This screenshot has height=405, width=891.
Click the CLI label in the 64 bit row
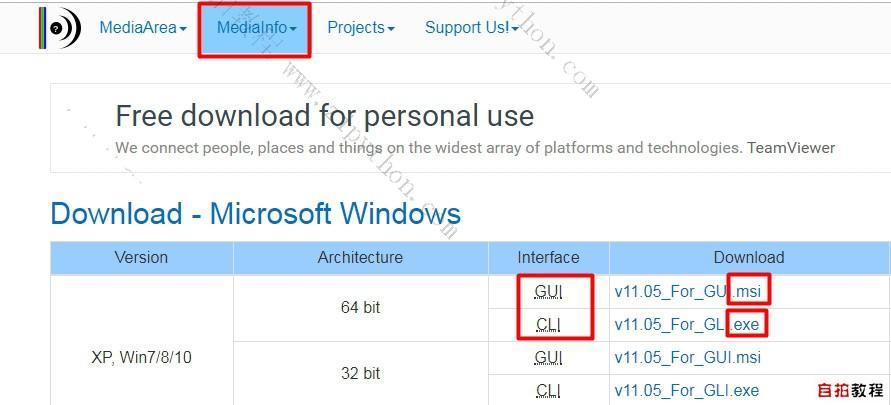tap(548, 325)
